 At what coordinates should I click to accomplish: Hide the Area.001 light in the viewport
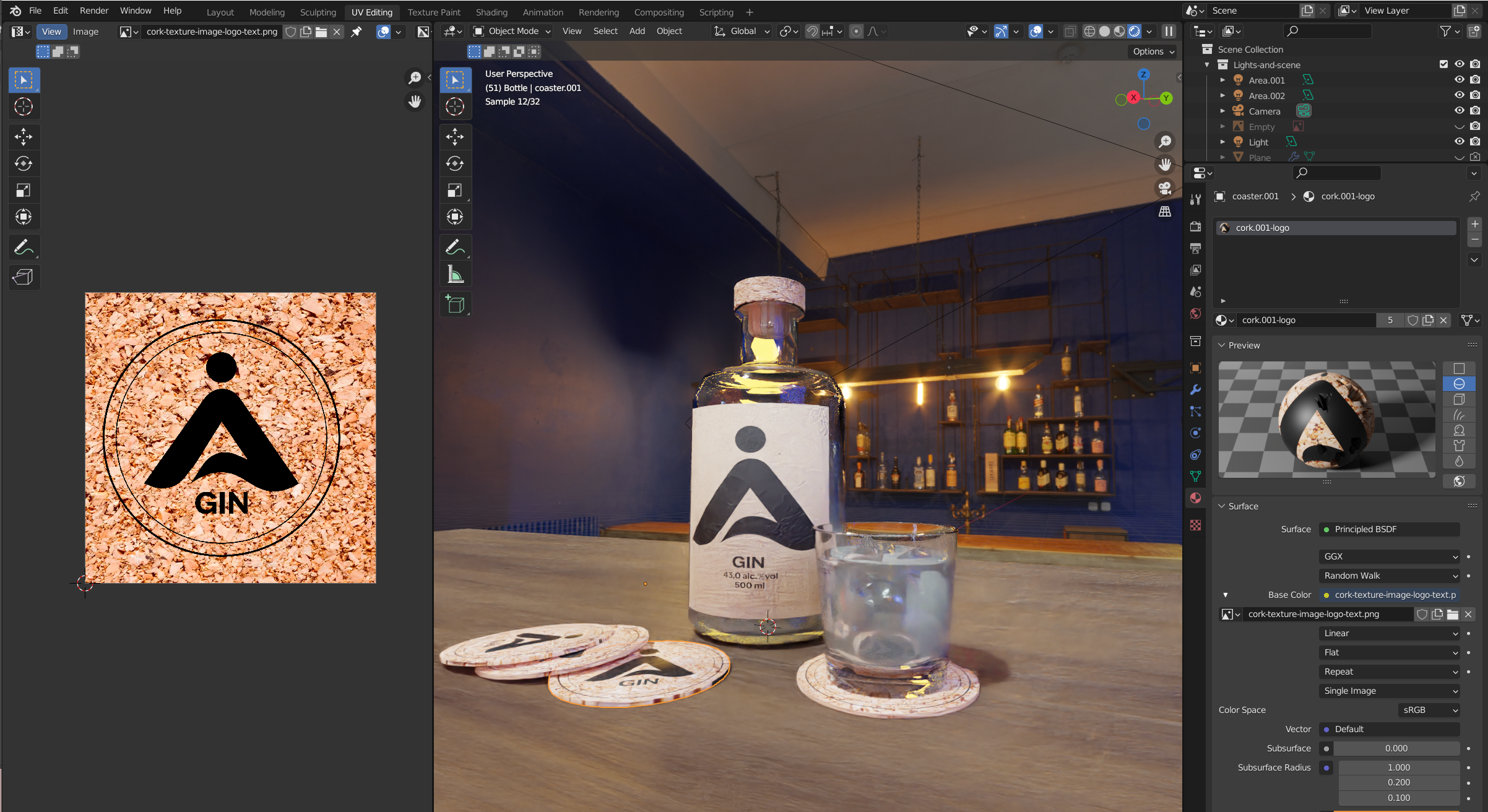[x=1460, y=79]
